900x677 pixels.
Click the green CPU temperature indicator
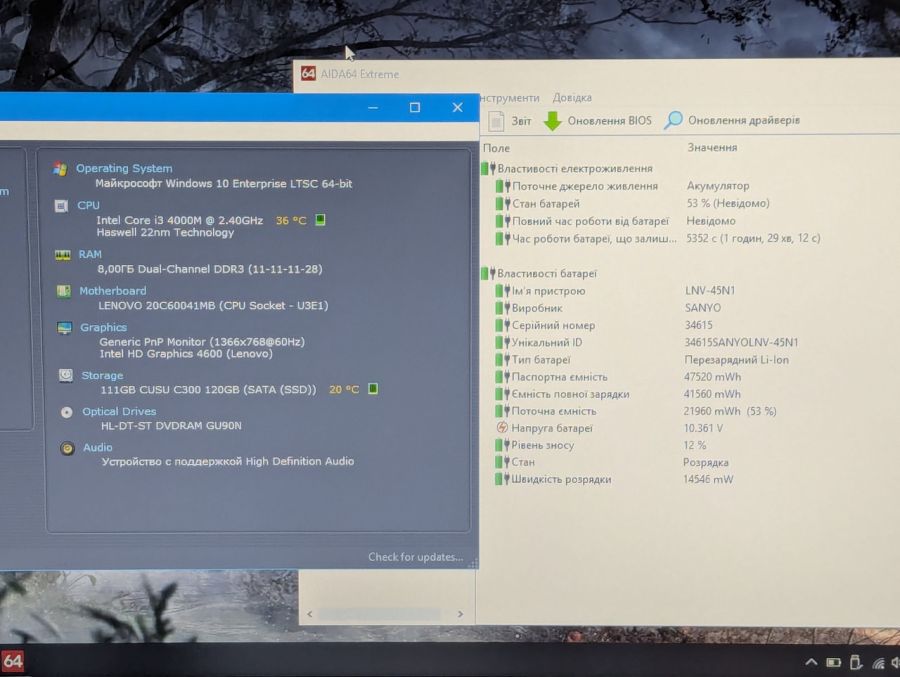pos(320,219)
